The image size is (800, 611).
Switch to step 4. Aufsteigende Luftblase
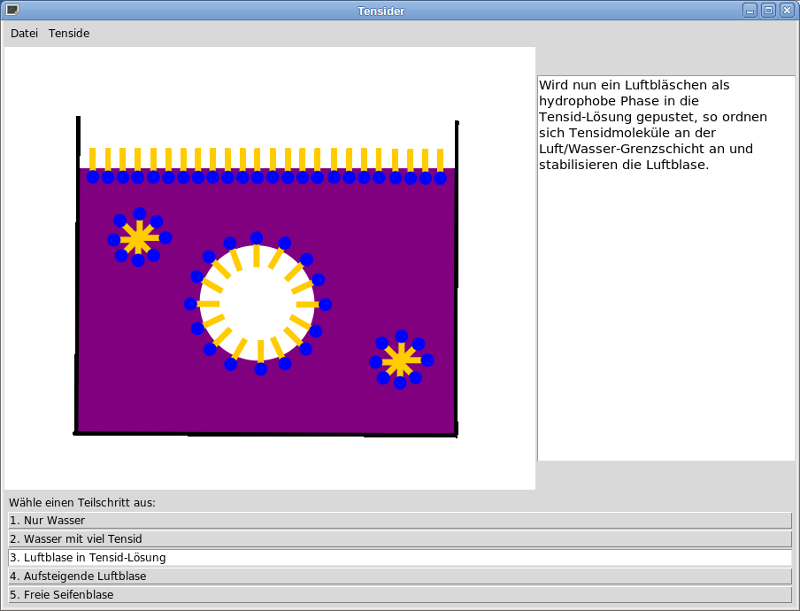tap(400, 576)
